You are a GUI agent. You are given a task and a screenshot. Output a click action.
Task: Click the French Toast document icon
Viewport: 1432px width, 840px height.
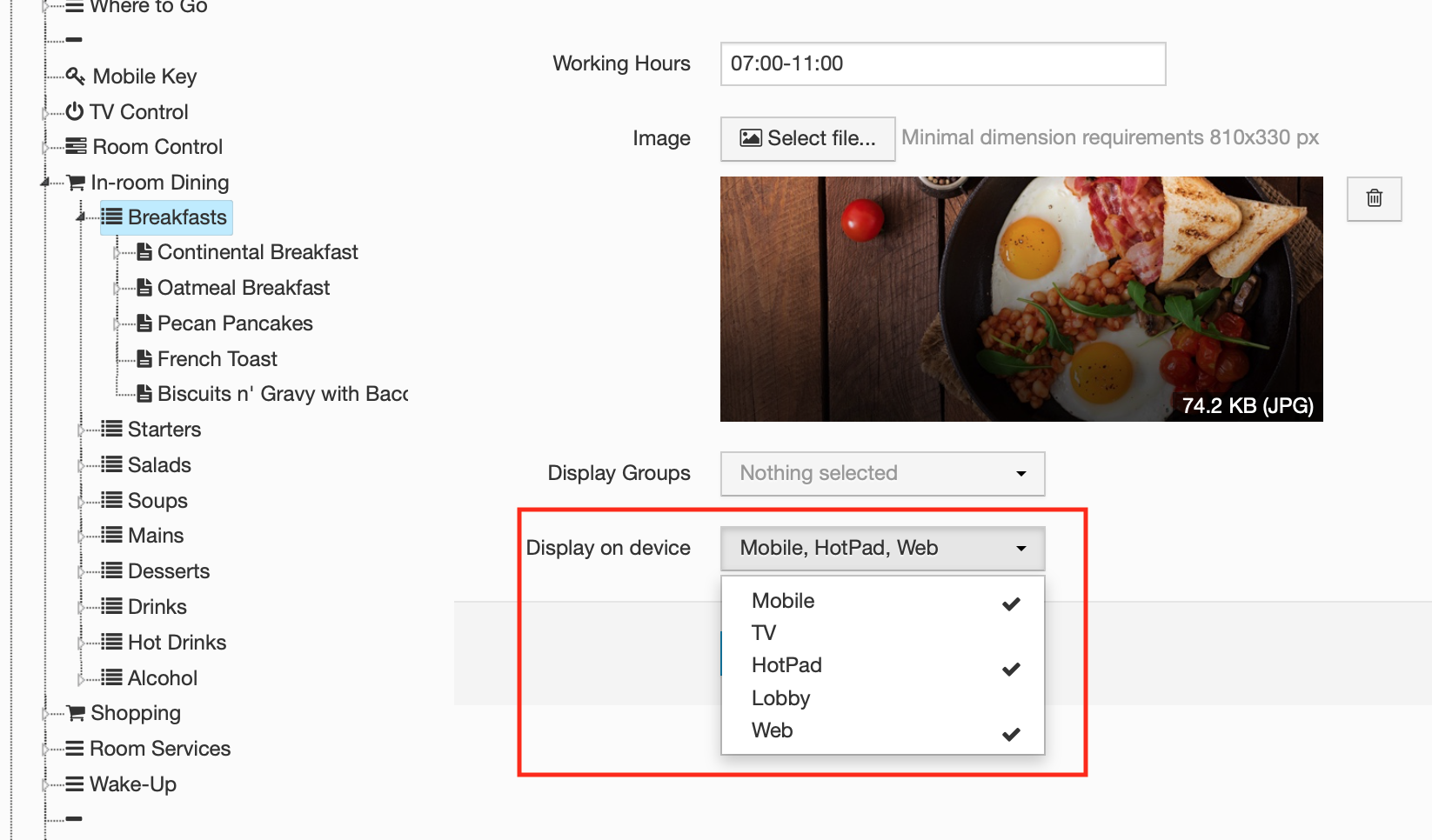tap(145, 359)
